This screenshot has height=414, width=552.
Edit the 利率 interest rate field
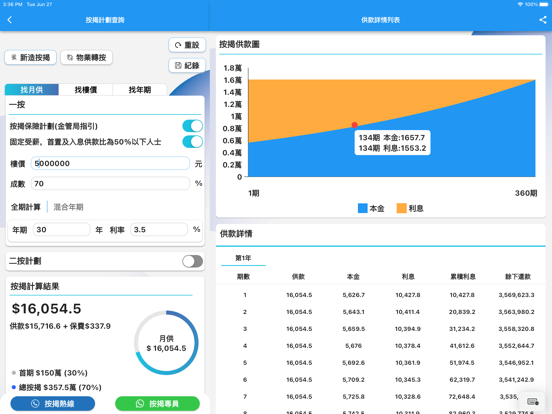159,230
